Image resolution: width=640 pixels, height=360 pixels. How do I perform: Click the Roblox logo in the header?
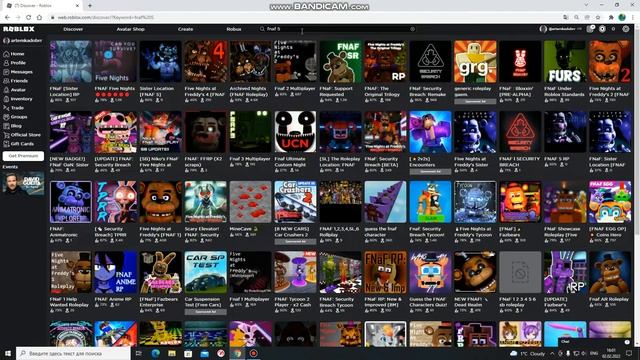[19, 29]
